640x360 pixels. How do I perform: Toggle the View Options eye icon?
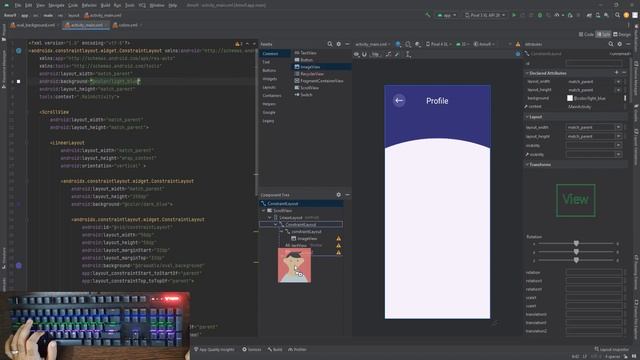(356, 54)
